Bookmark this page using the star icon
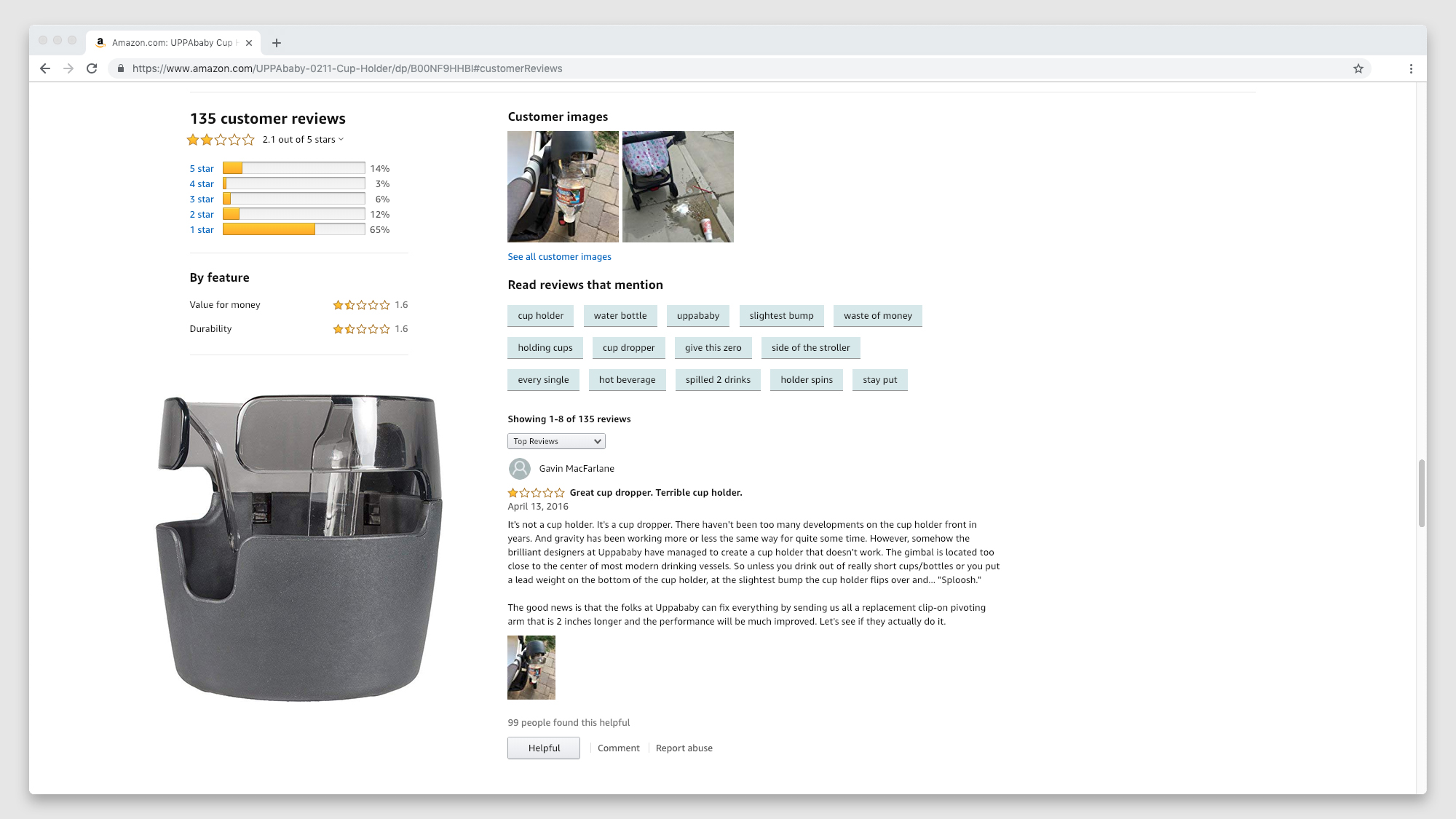1456x819 pixels. pyautogui.click(x=1358, y=68)
